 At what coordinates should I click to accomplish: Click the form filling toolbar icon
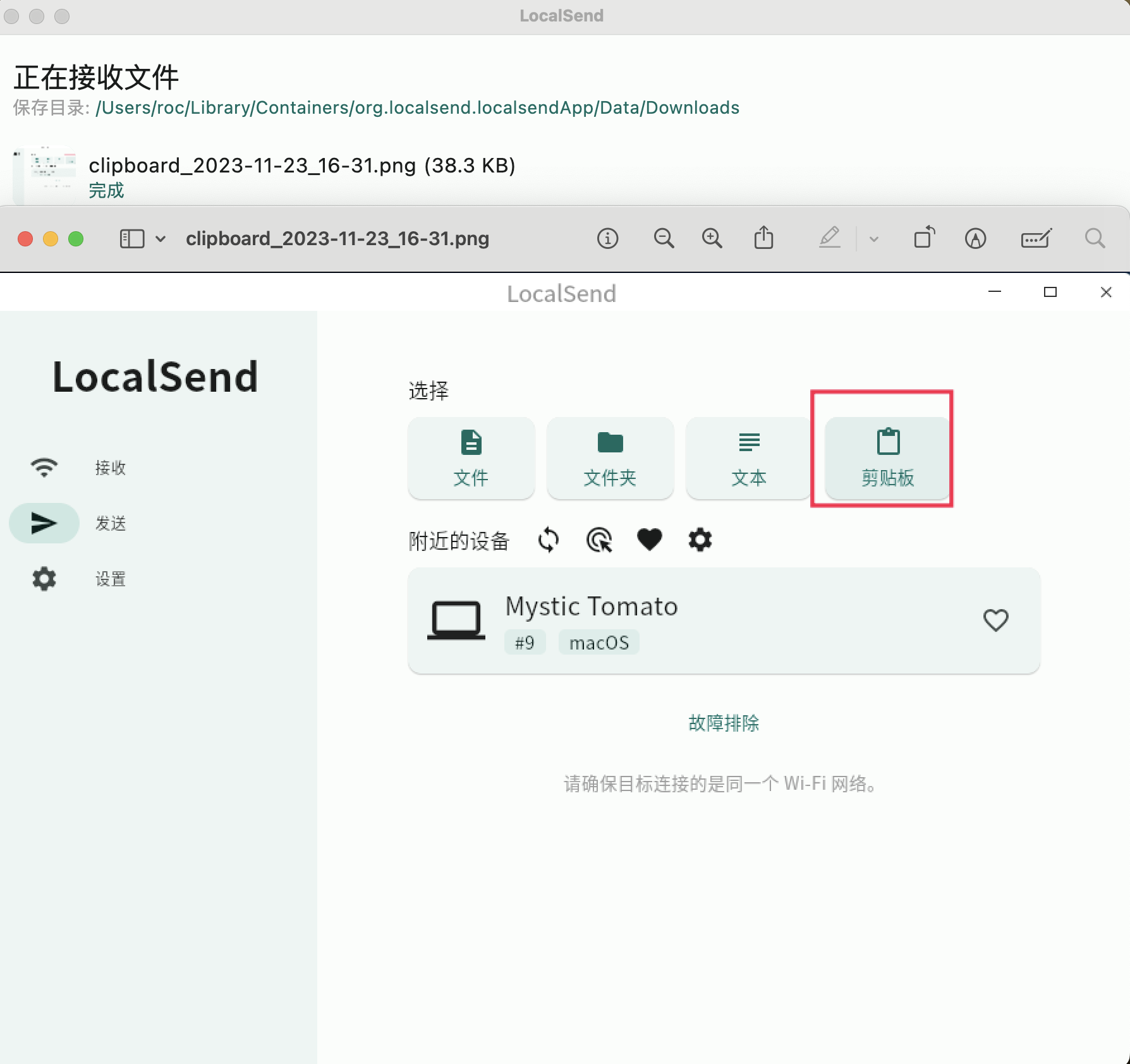click(1036, 239)
